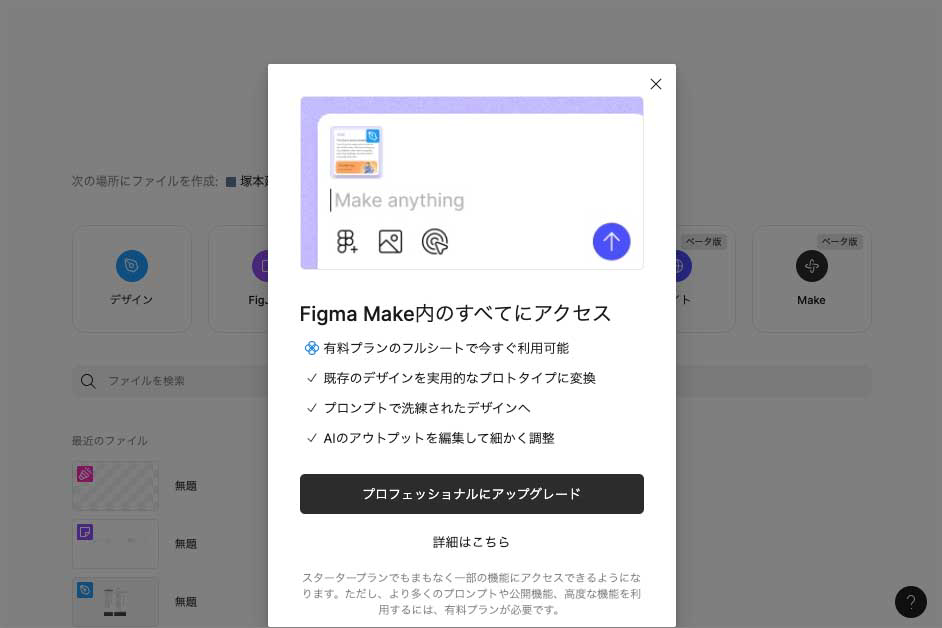Click the target cursor icon in the preview
Screen dimensions: 942x628
pos(434,241)
